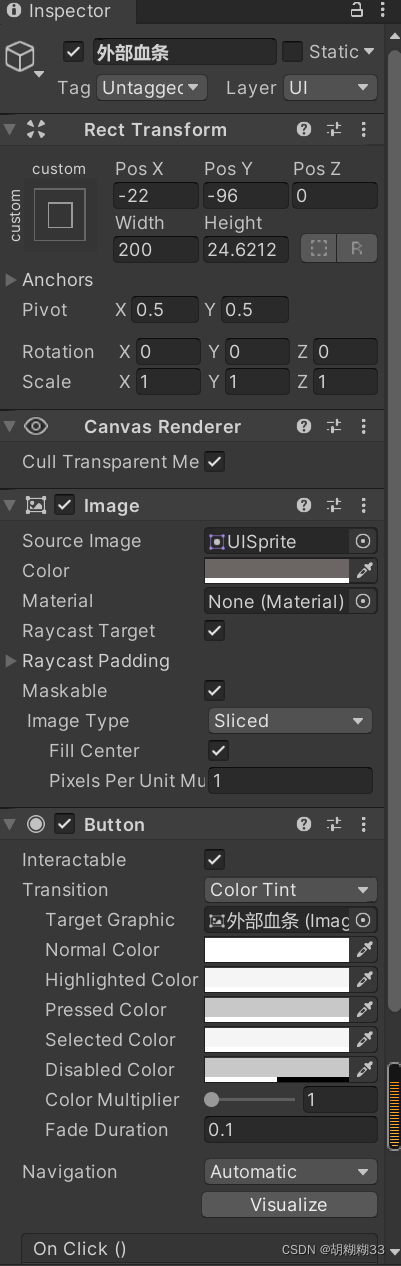Disable the Image component checkbox

65,505
